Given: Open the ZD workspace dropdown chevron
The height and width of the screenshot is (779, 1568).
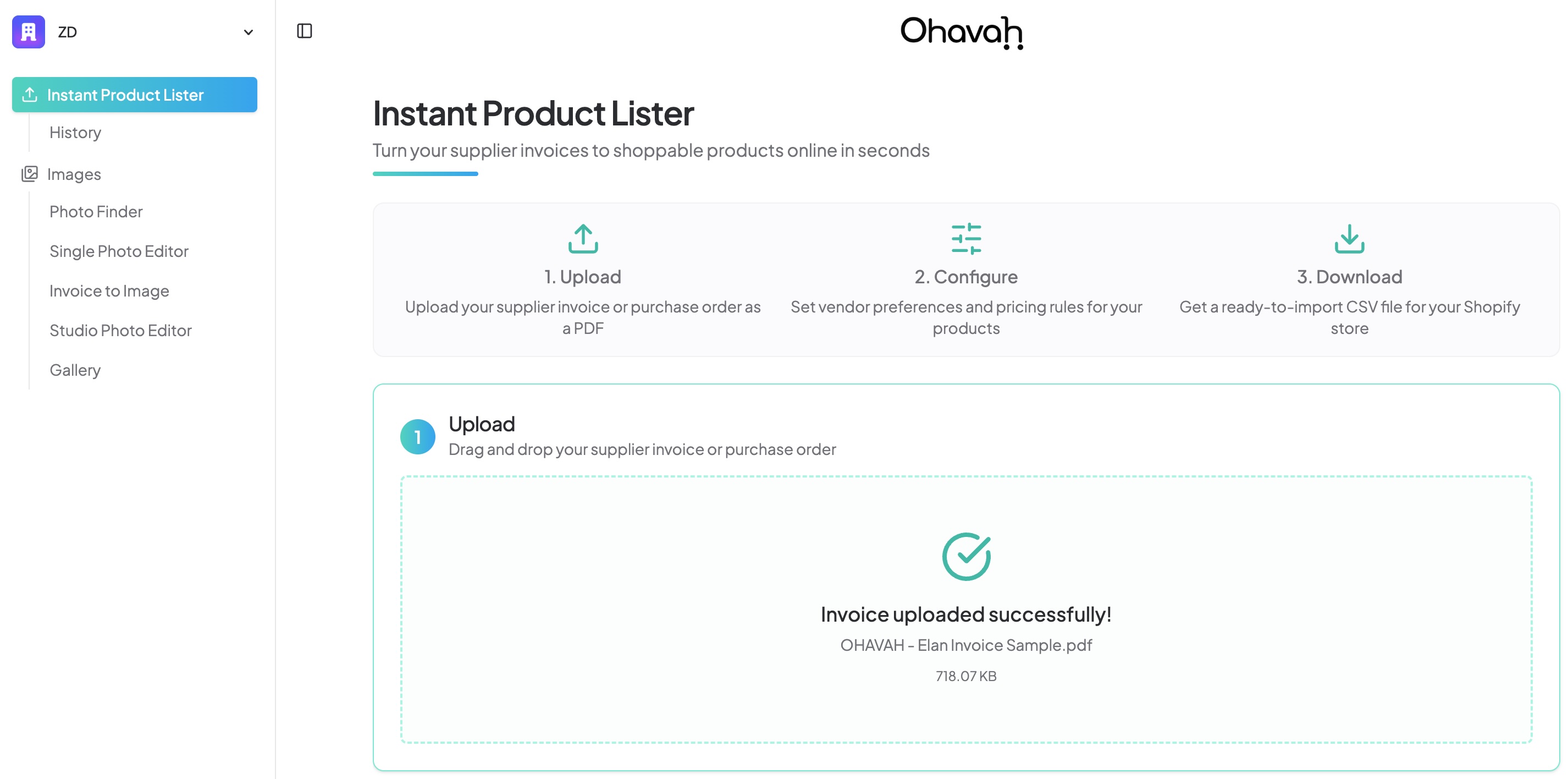Looking at the screenshot, I should pyautogui.click(x=248, y=32).
